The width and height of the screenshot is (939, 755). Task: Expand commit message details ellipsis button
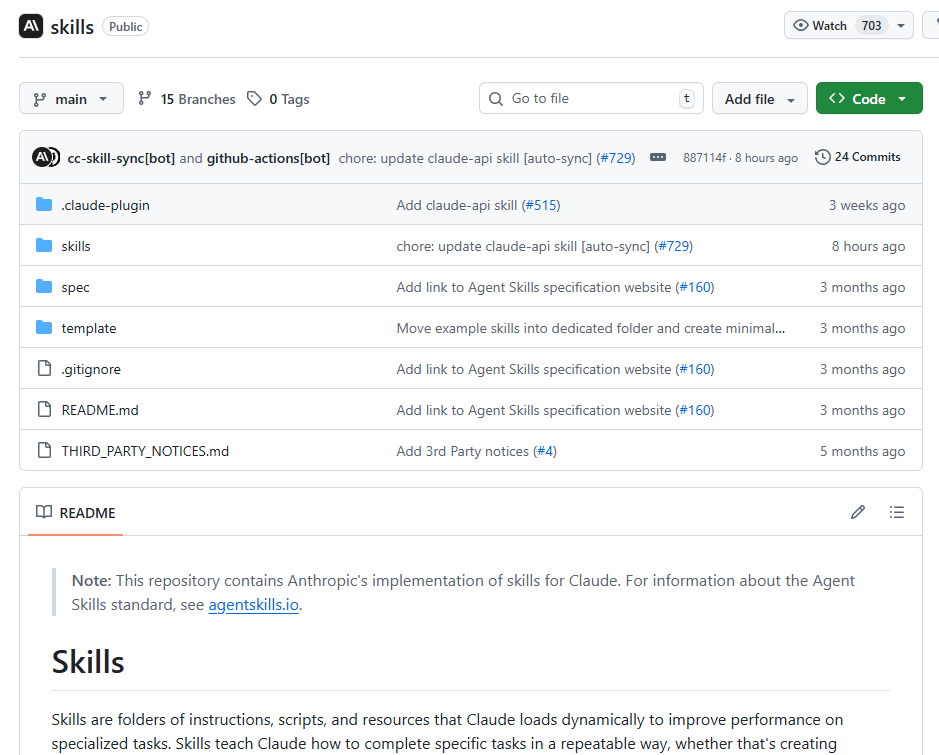(658, 157)
